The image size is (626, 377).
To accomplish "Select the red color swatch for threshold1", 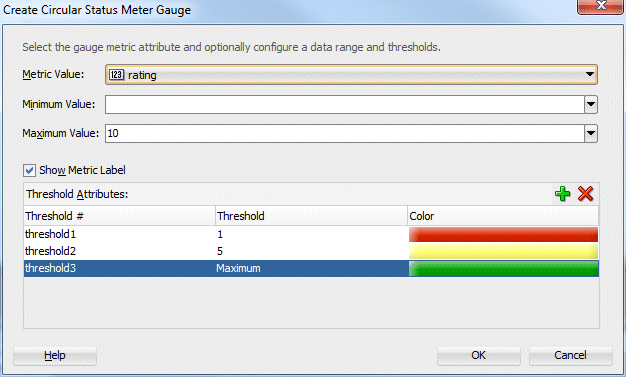I will pos(503,234).
